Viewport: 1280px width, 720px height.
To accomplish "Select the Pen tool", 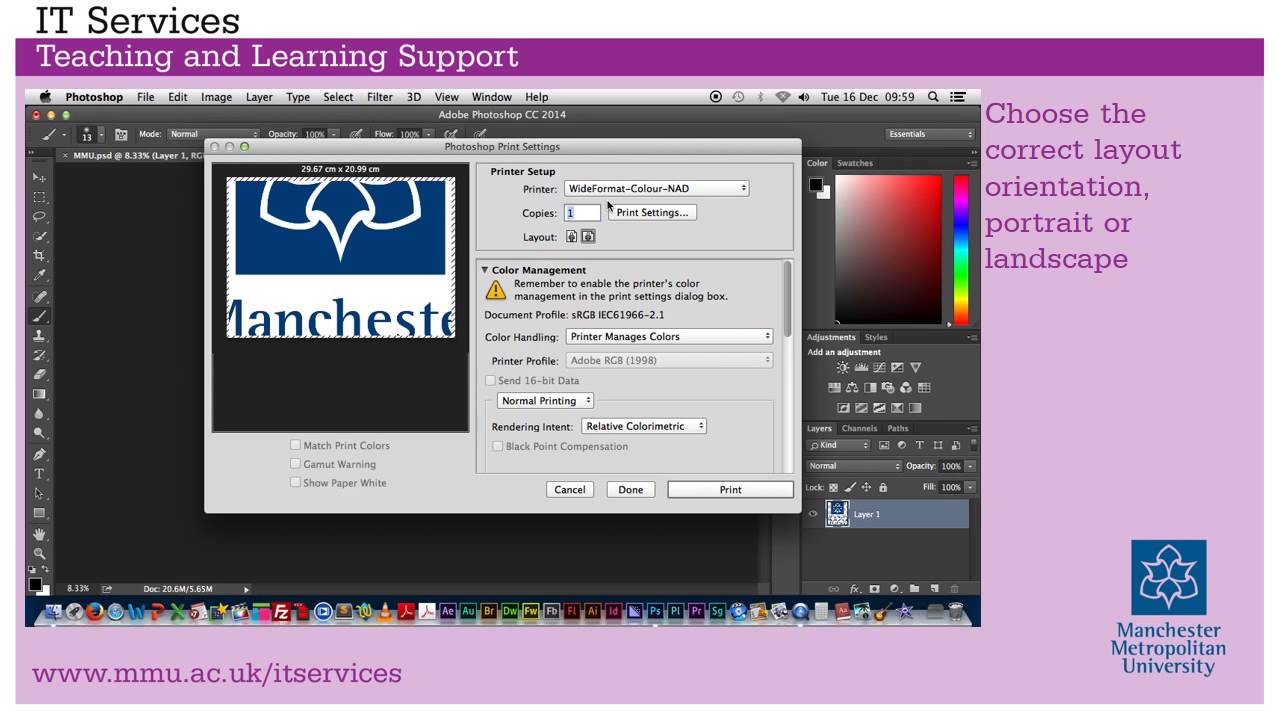I will (40, 454).
